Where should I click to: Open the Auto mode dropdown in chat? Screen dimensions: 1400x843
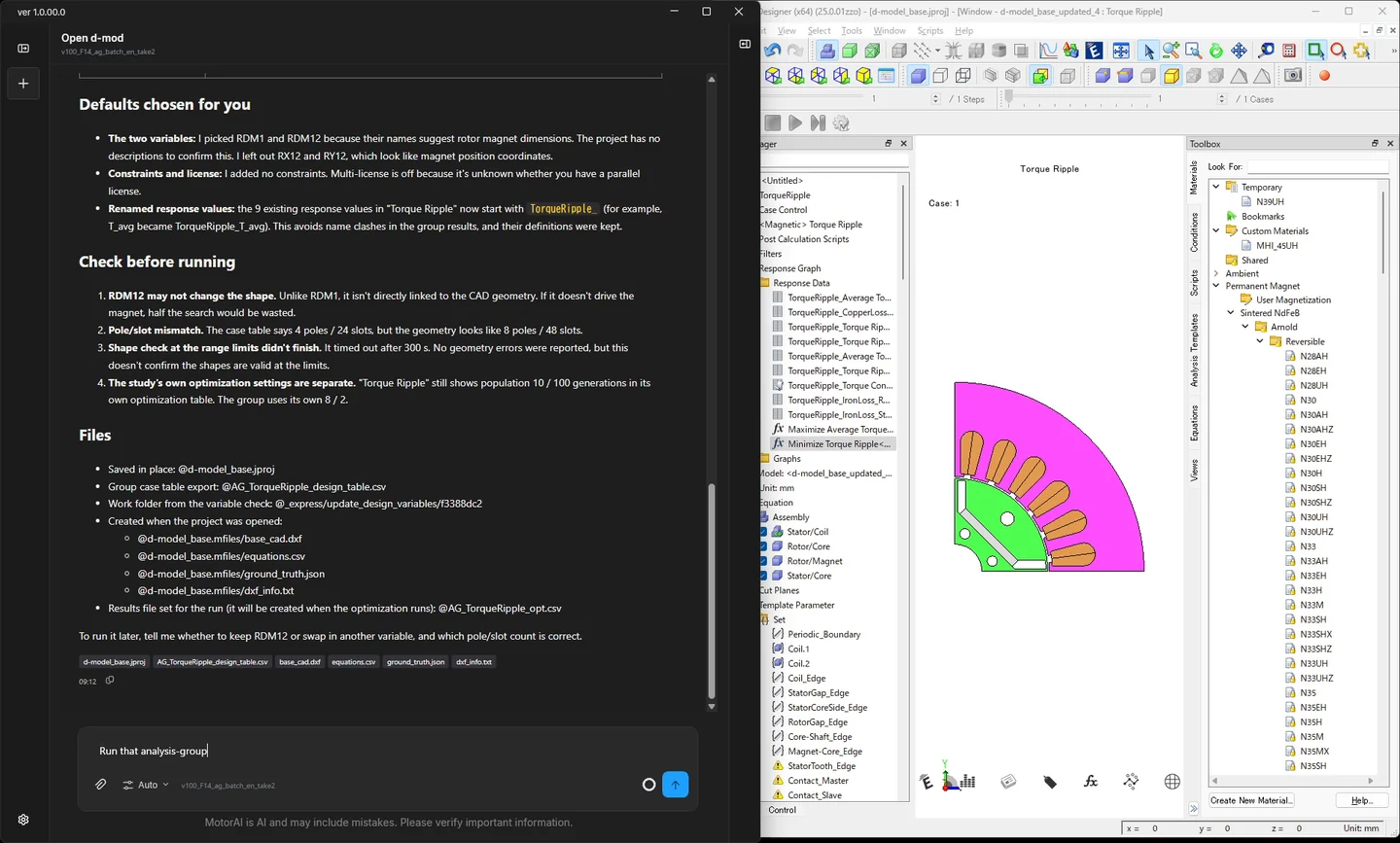[146, 785]
